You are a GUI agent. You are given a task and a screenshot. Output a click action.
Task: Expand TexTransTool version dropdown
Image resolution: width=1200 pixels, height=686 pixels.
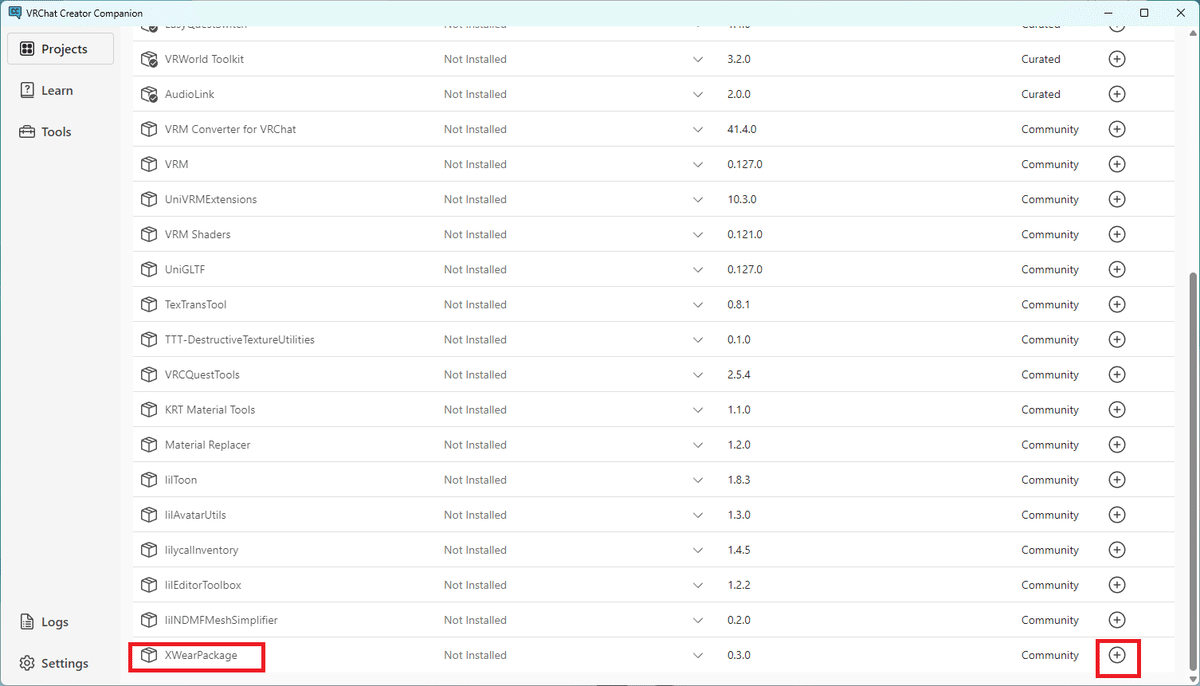[x=698, y=304]
